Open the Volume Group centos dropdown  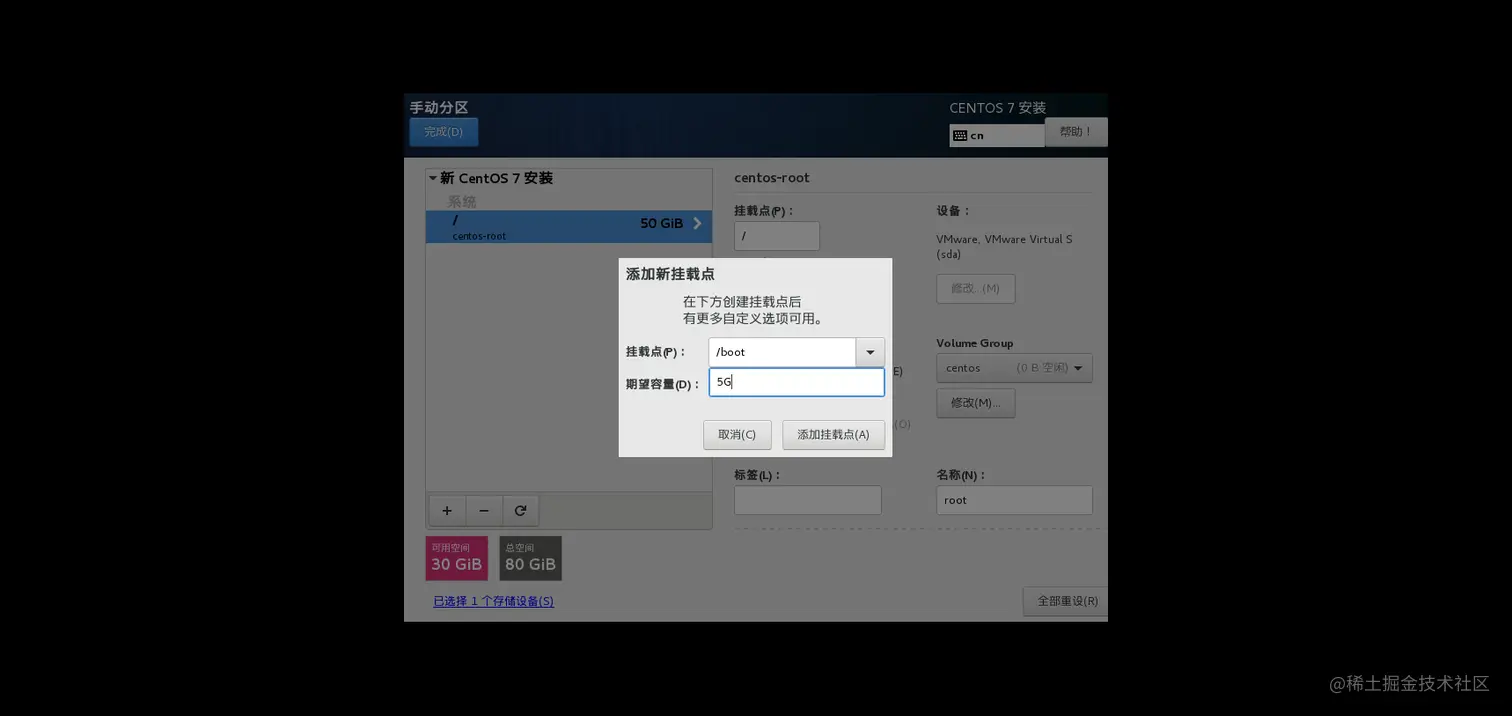1014,368
